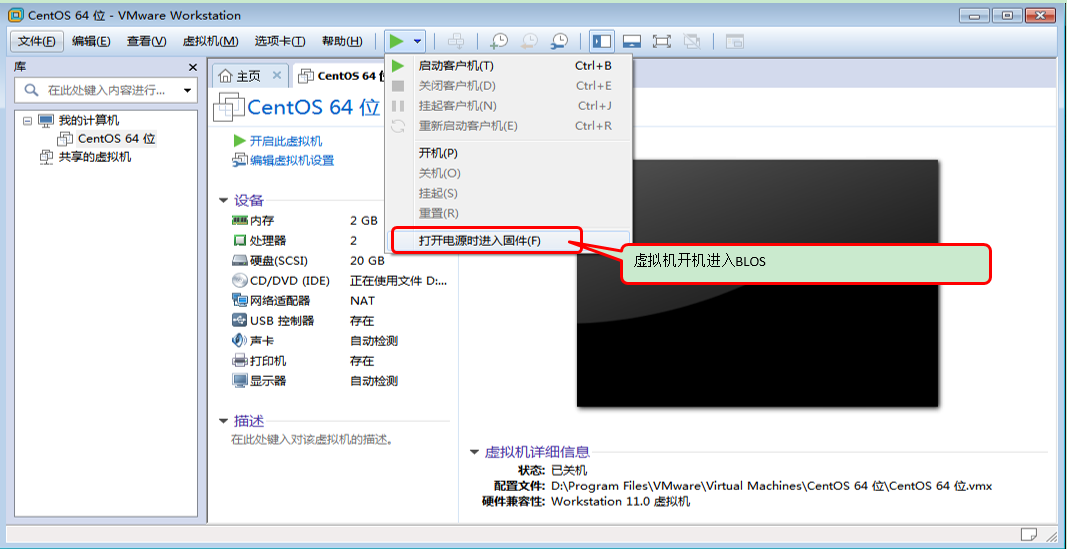This screenshot has height=549, width=1067.
Task: Click the 硬盘(SCSI) hard disk icon
Action: click(239, 261)
